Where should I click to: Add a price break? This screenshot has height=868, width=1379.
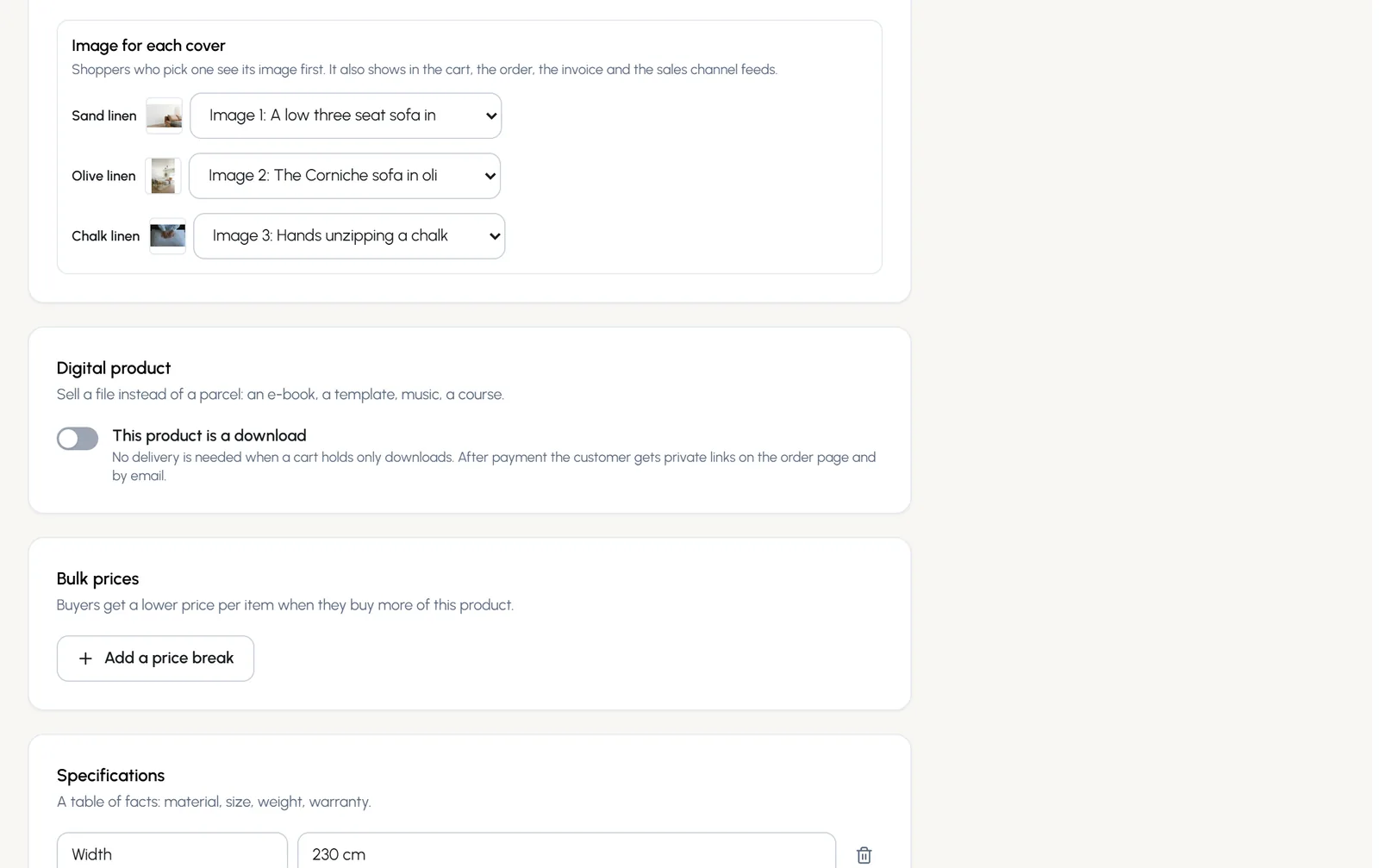point(155,659)
